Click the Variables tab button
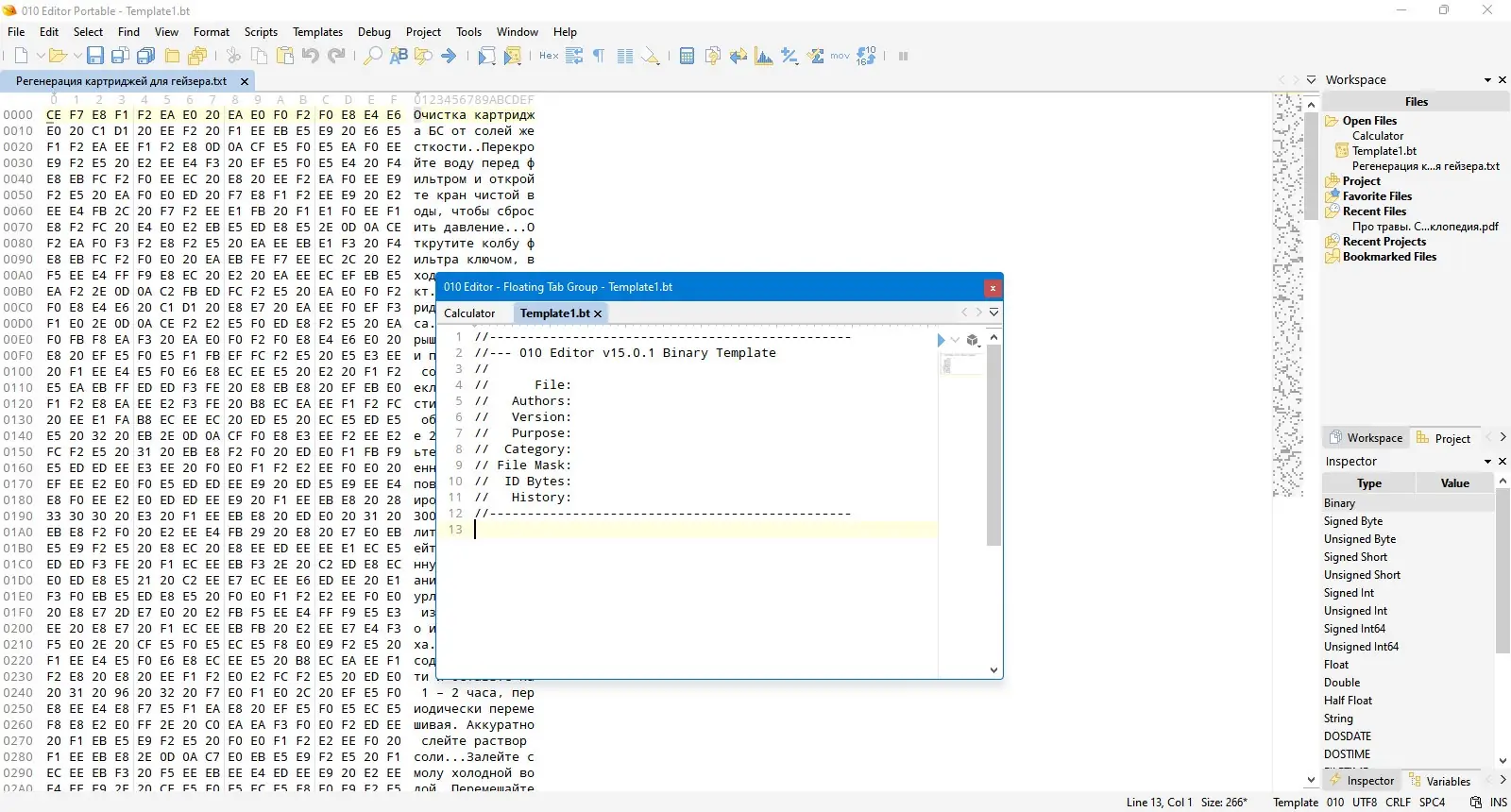This screenshot has width=1511, height=812. [x=1439, y=781]
